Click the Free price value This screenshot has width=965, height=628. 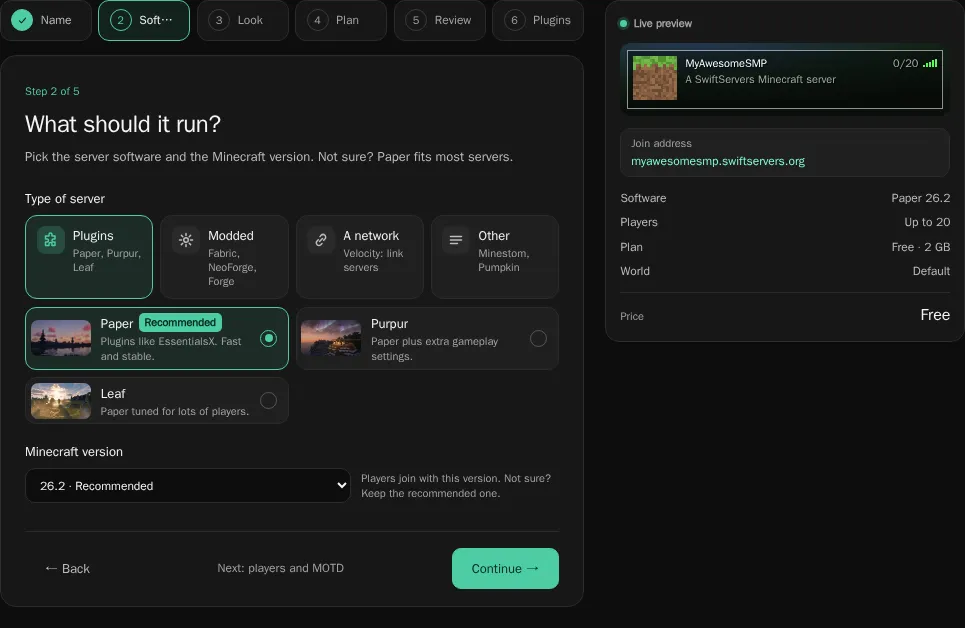coord(935,315)
